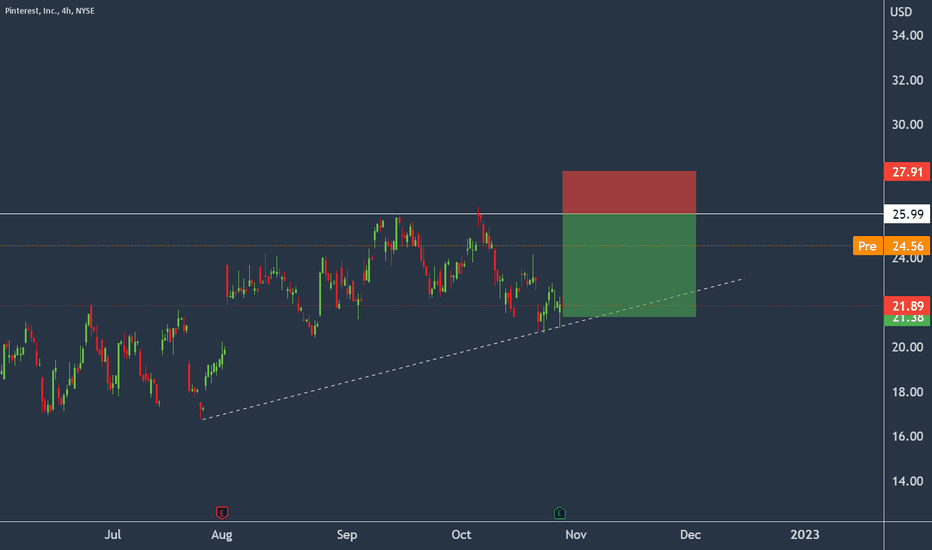Image resolution: width=932 pixels, height=550 pixels.
Task: Click the green profit zone of short position
Action: pos(629,265)
